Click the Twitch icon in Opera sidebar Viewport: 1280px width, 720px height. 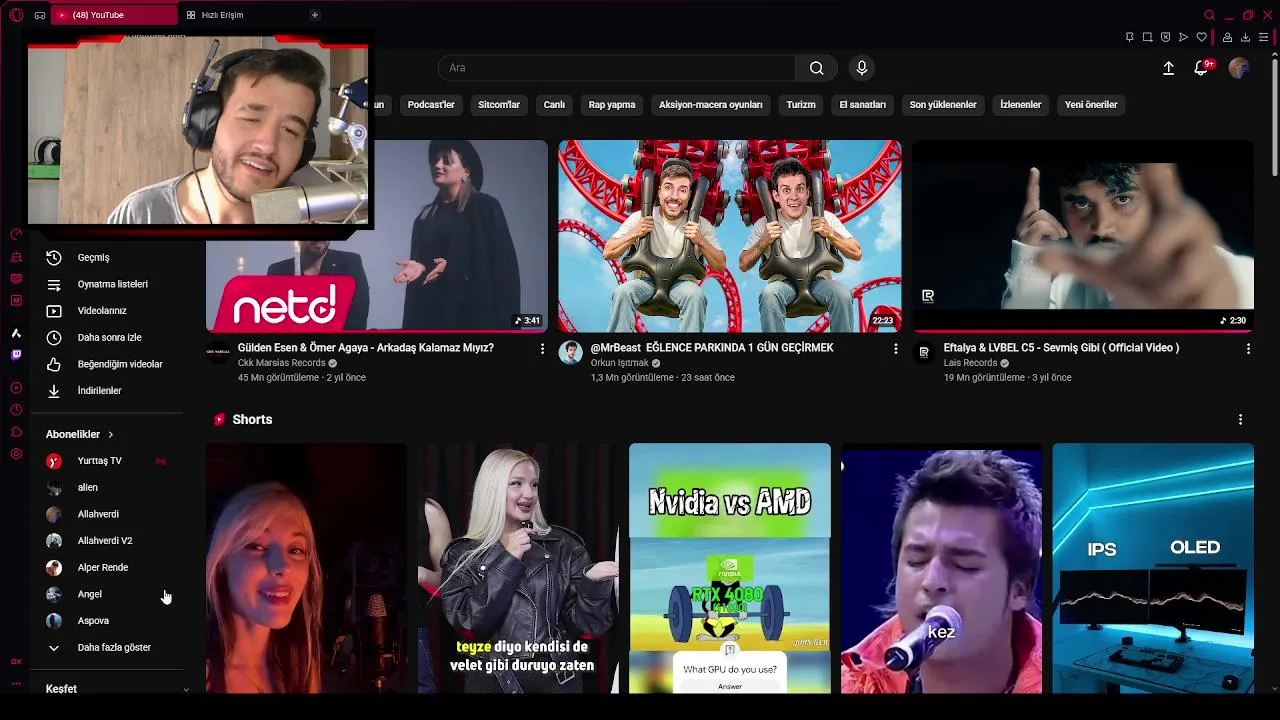pyautogui.click(x=16, y=355)
